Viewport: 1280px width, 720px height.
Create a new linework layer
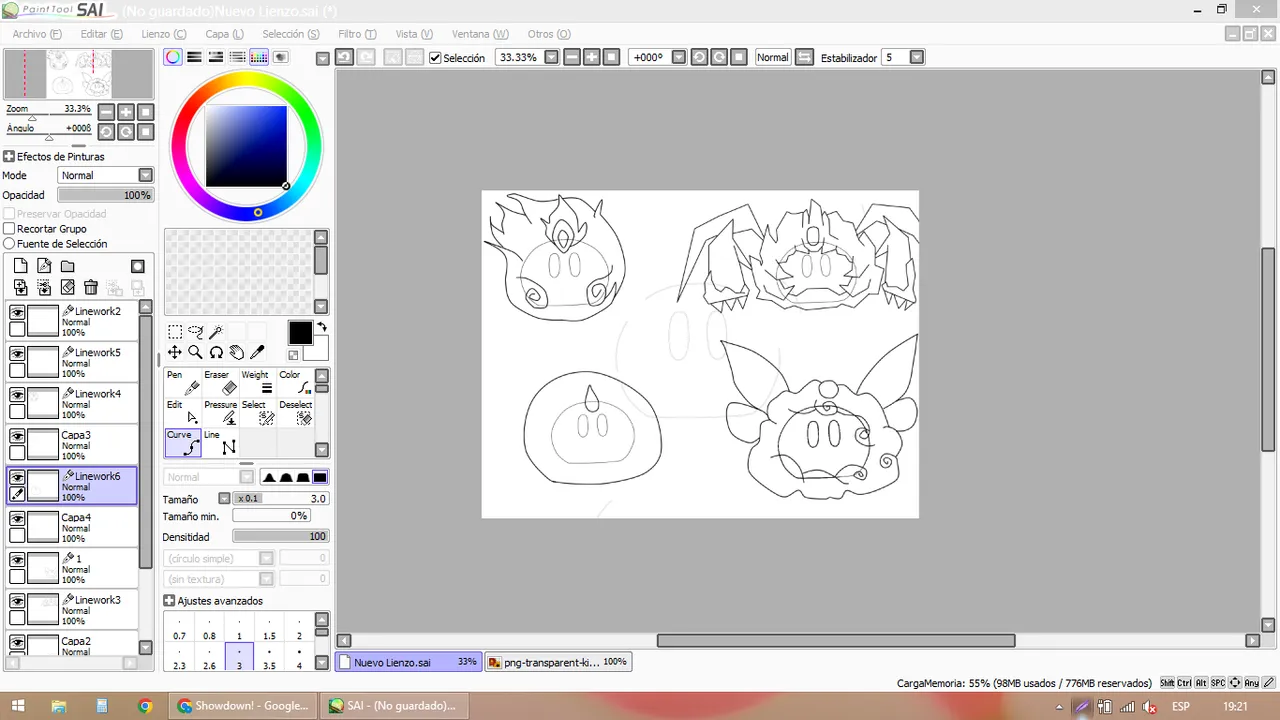(44, 266)
